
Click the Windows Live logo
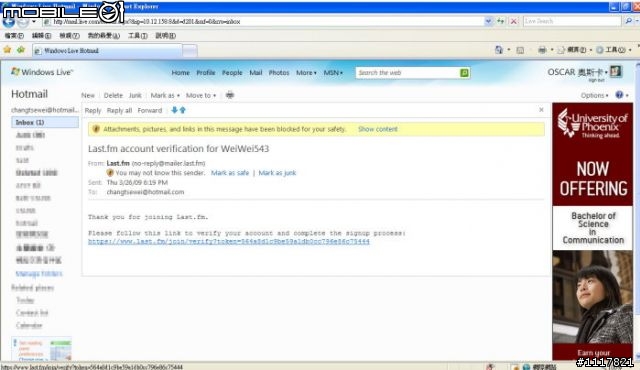(42, 72)
